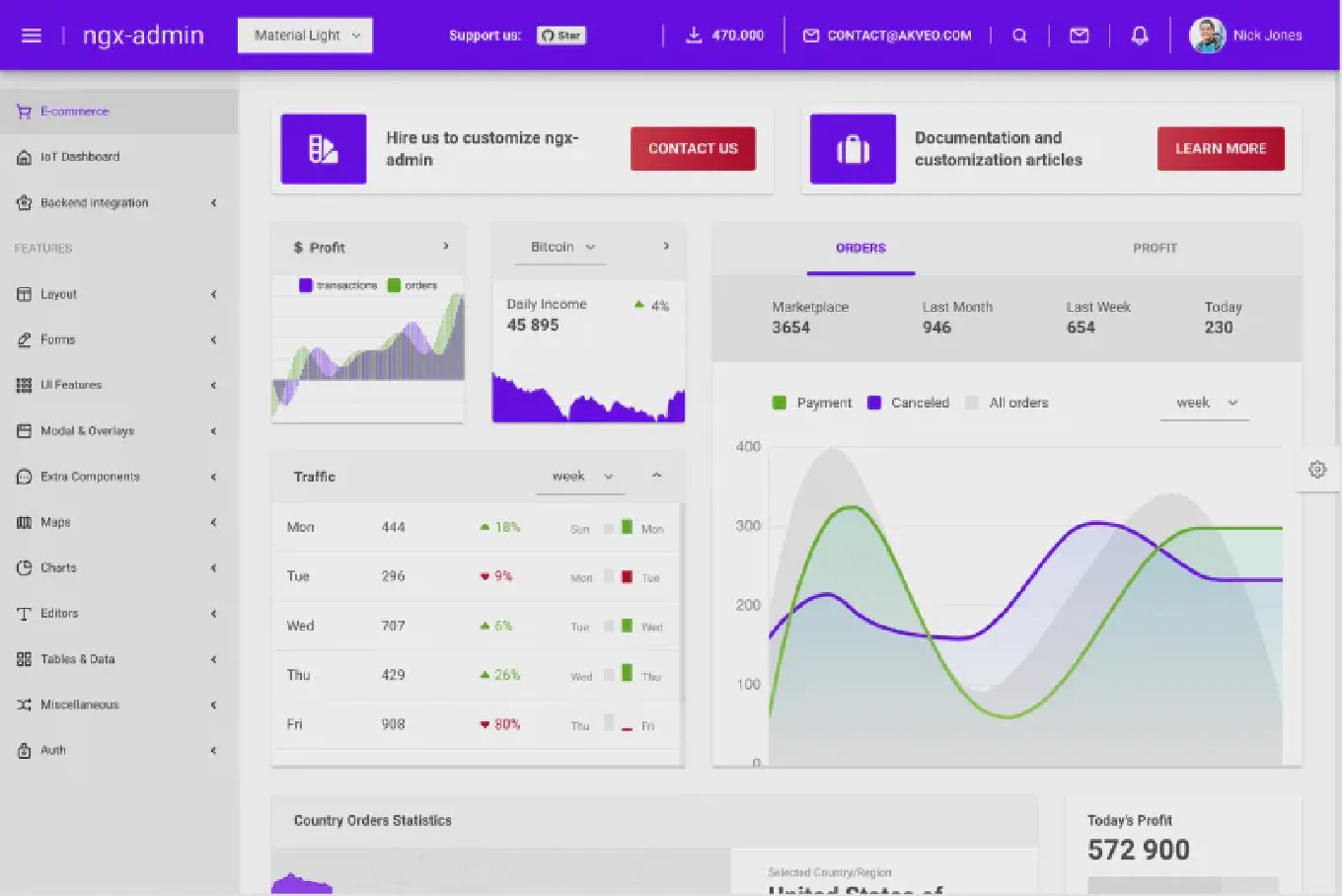Click the UI Features keypad icon

point(24,385)
